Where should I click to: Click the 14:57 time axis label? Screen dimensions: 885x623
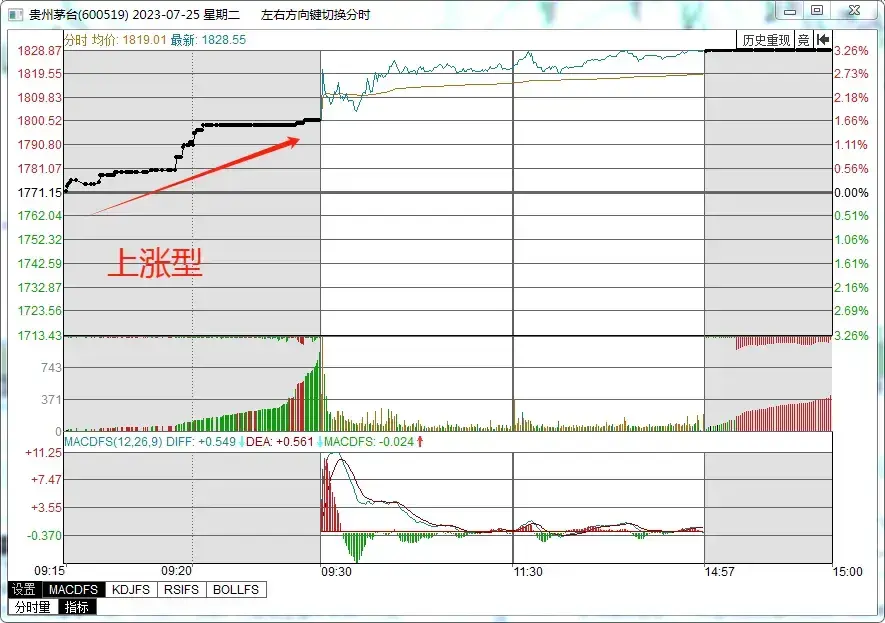(720, 572)
